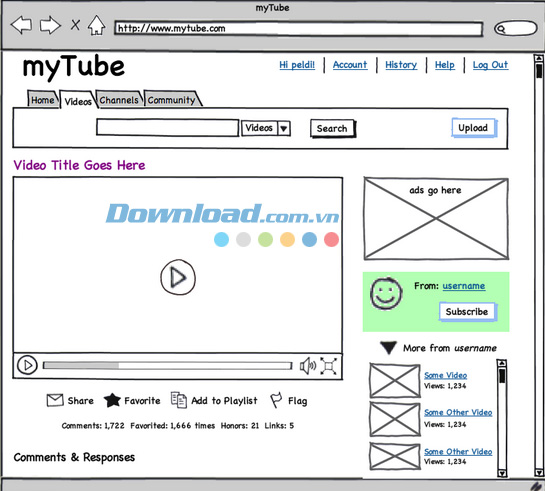Click the browser forward arrow
The height and width of the screenshot is (491, 545).
pyautogui.click(x=50, y=25)
